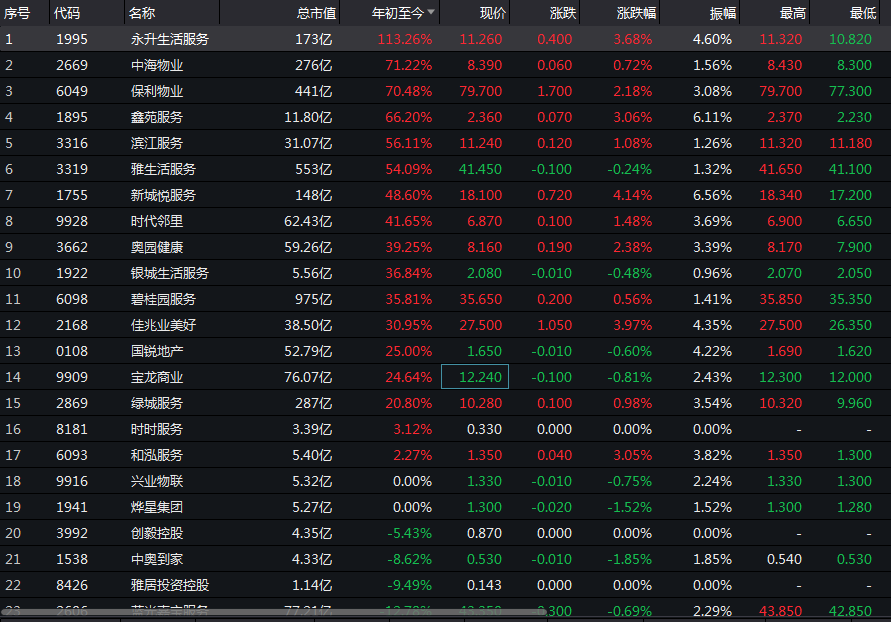Click the sort arrow beside 年初至今
Screen dimensions: 891x622
click(x=431, y=13)
